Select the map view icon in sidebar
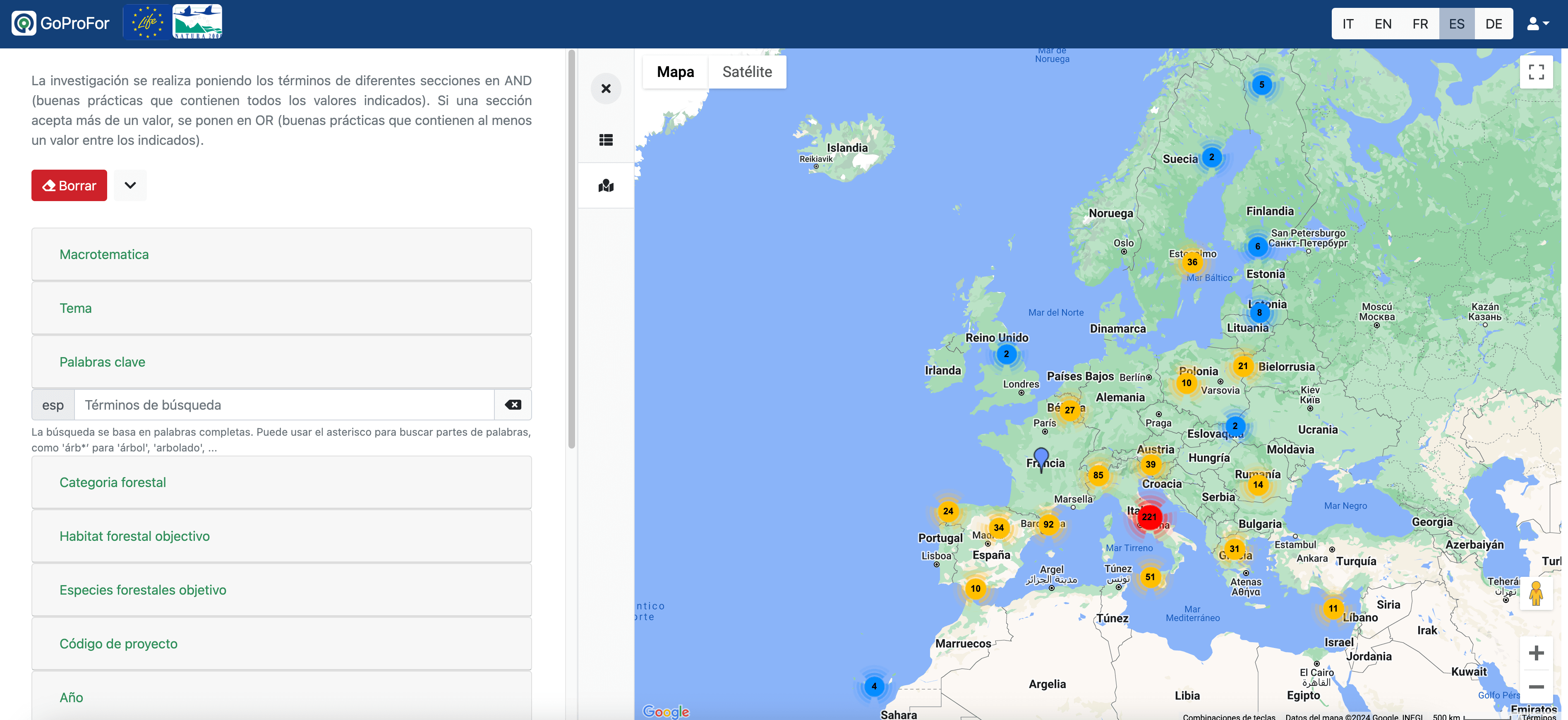The image size is (1568, 720). tap(606, 185)
